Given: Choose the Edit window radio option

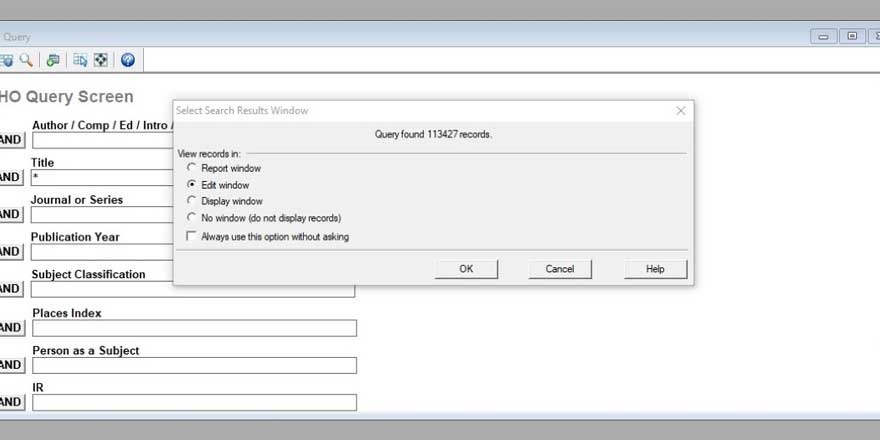Looking at the screenshot, I should 192,185.
